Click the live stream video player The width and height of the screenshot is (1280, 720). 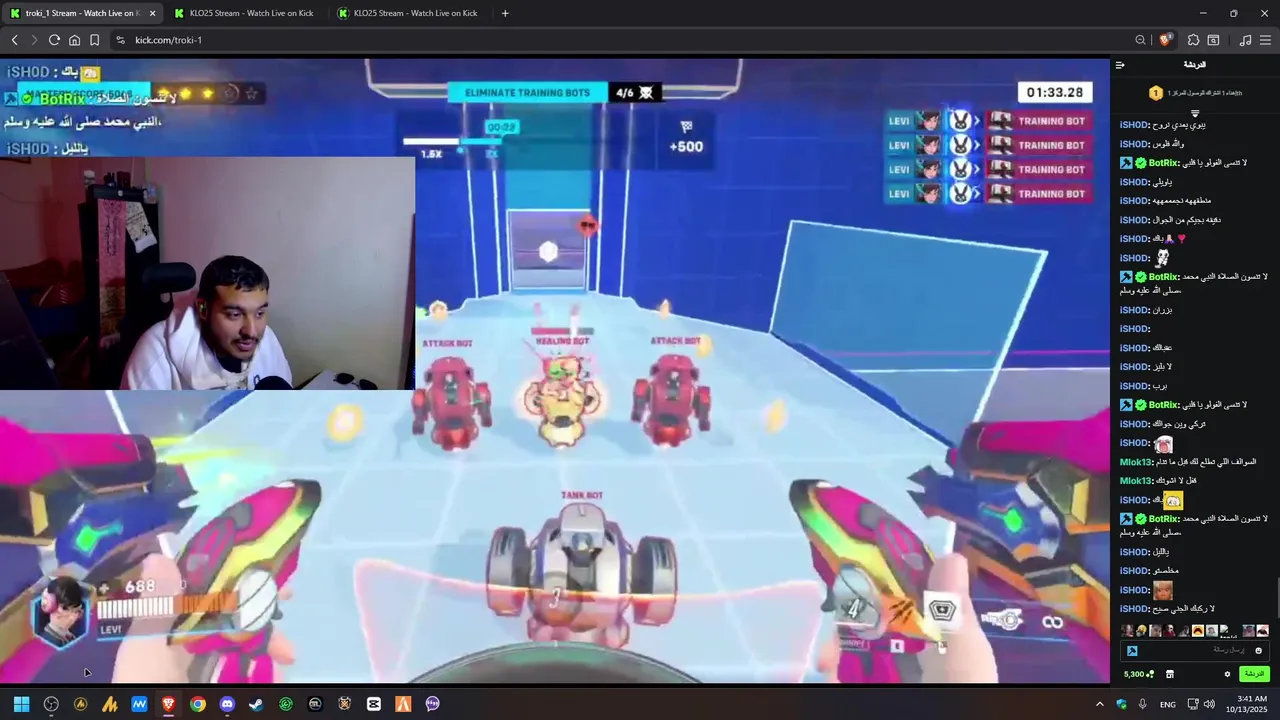click(555, 370)
